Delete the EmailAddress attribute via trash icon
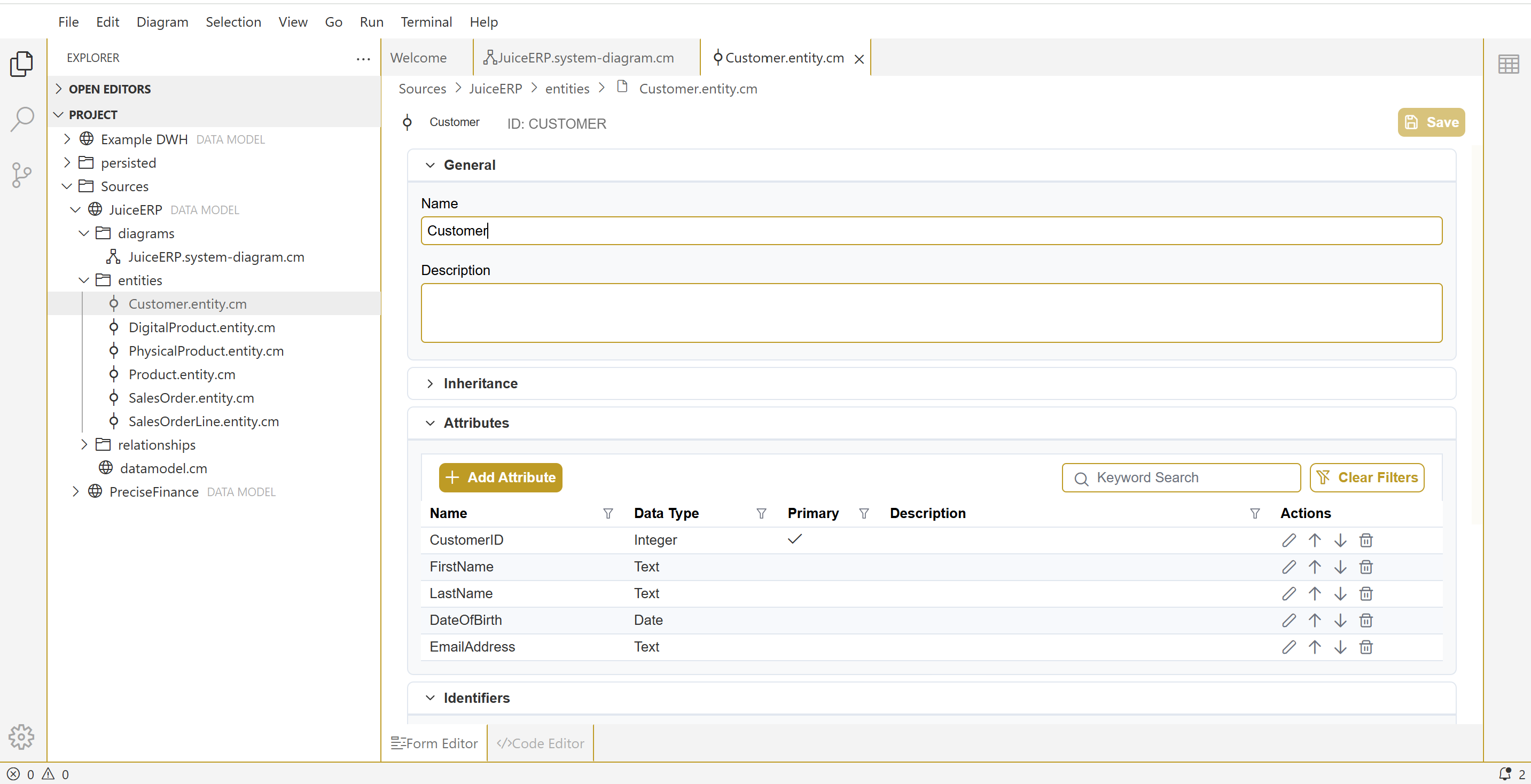Image resolution: width=1531 pixels, height=784 pixels. 1366,647
